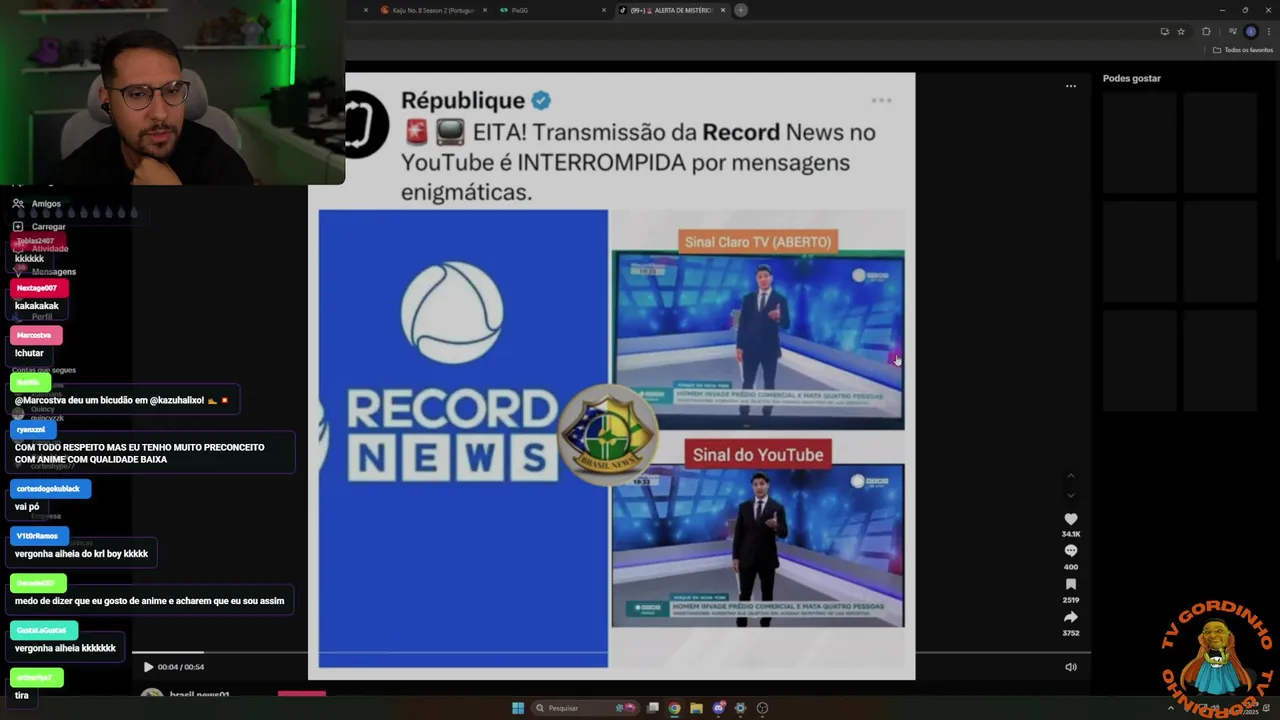Screen dimensions: 1280x720
Task: Go to next video with down chevron
Action: (x=1071, y=495)
